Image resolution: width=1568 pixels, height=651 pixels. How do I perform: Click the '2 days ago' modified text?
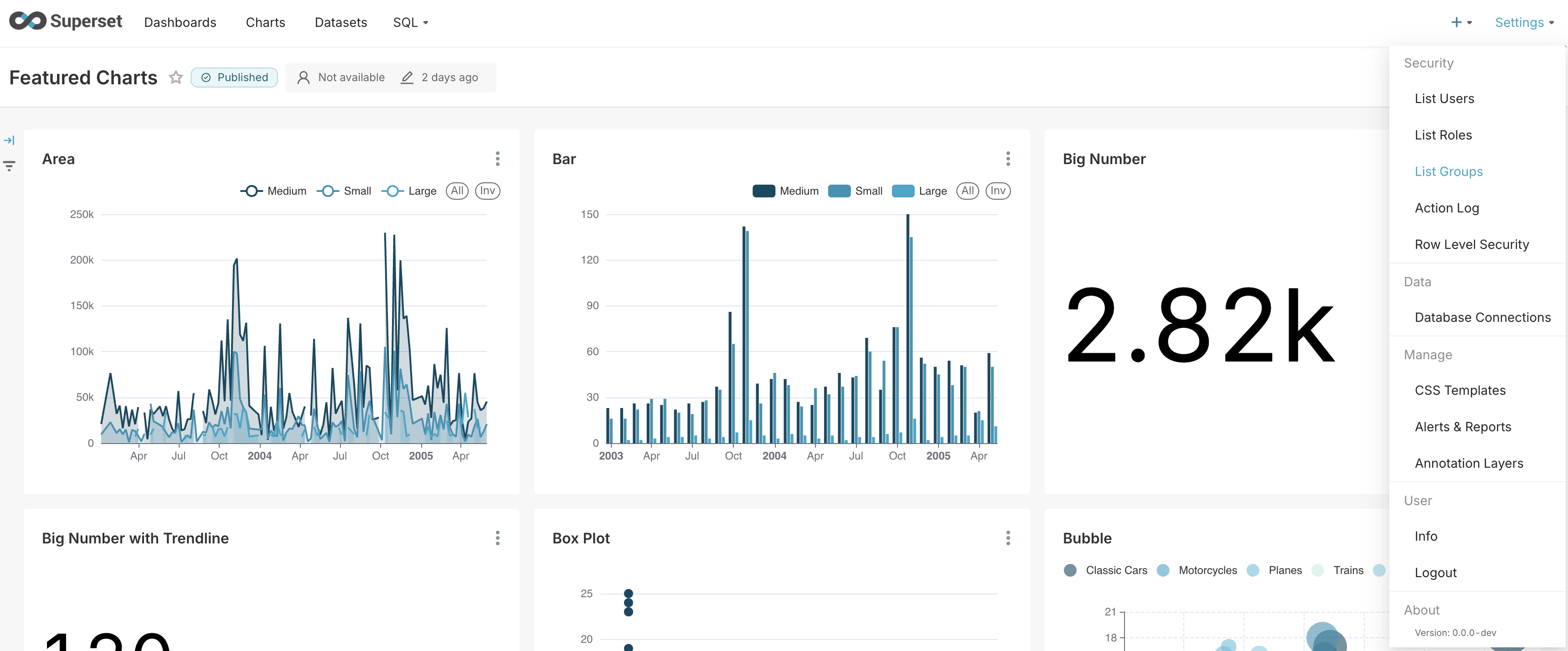[450, 77]
